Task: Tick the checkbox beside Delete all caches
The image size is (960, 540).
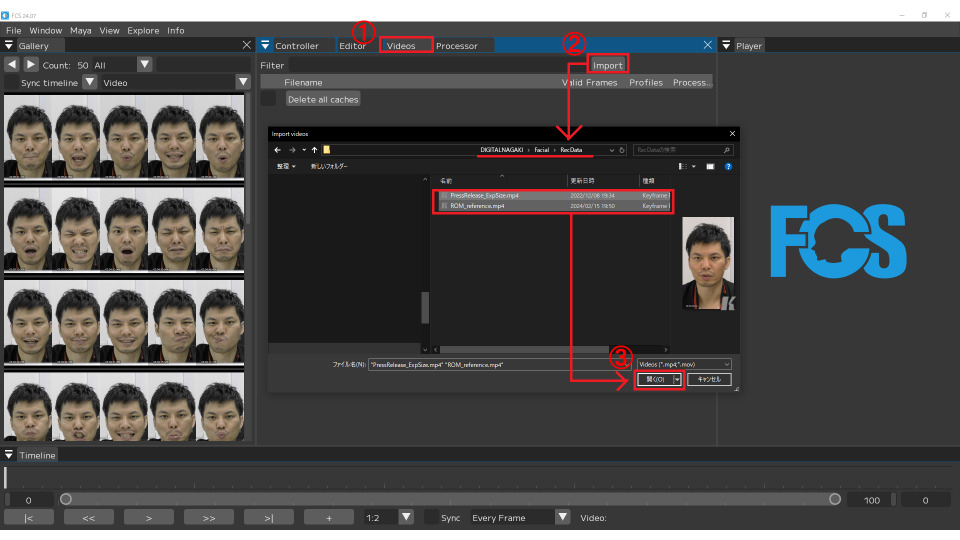Action: coord(268,99)
